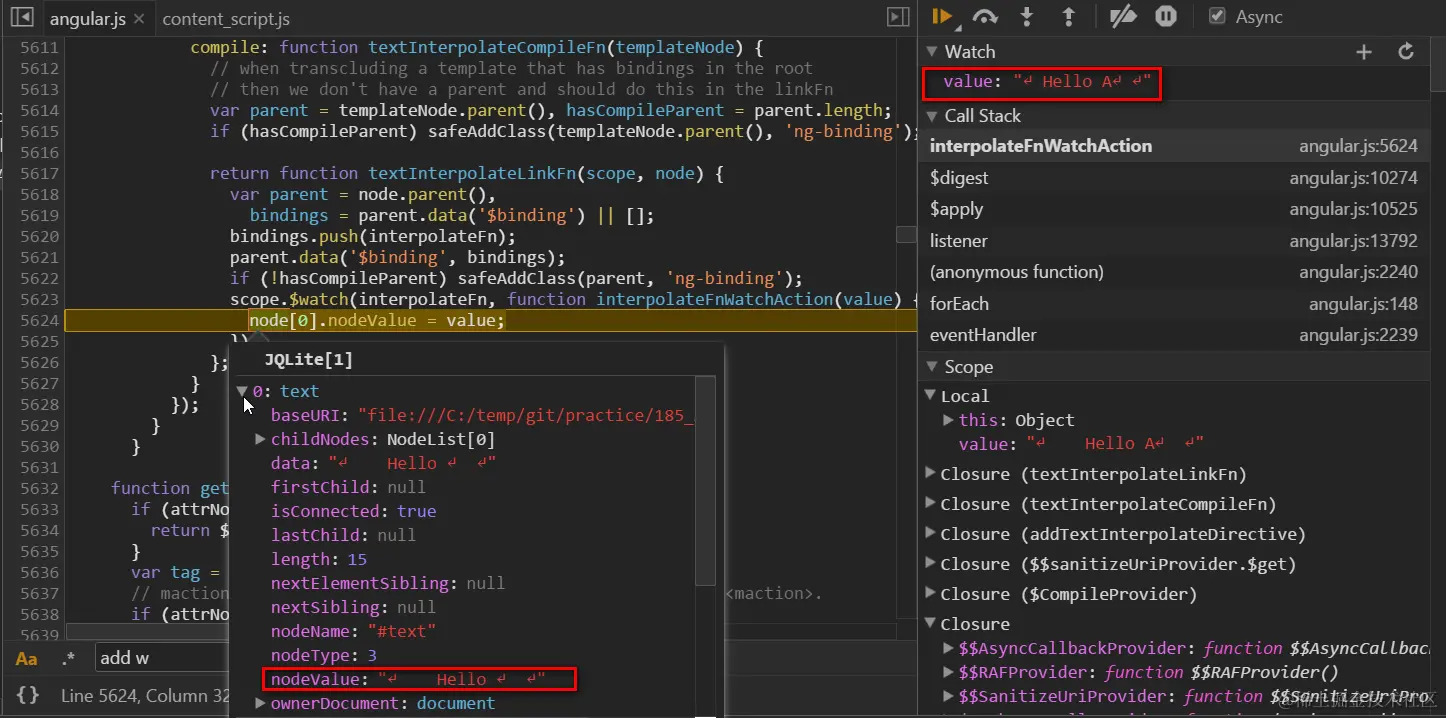Toggle the debugger sidebar collapse icon

pyautogui.click(x=898, y=17)
